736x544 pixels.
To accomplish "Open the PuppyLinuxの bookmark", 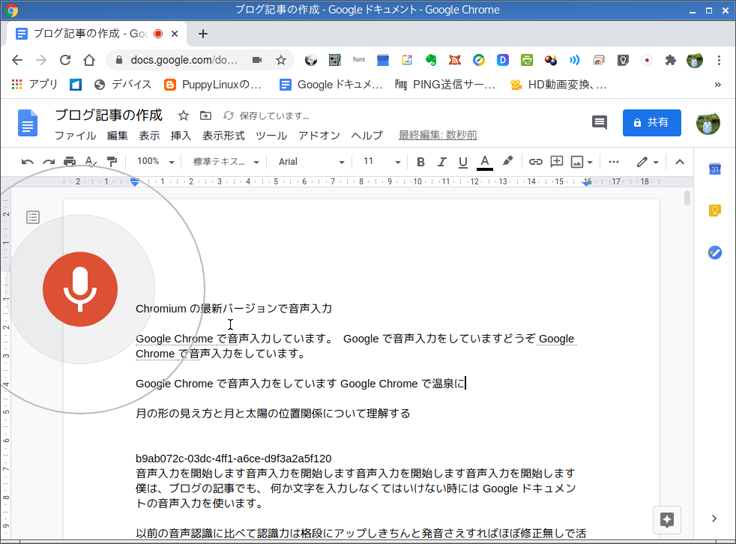I will pos(213,84).
